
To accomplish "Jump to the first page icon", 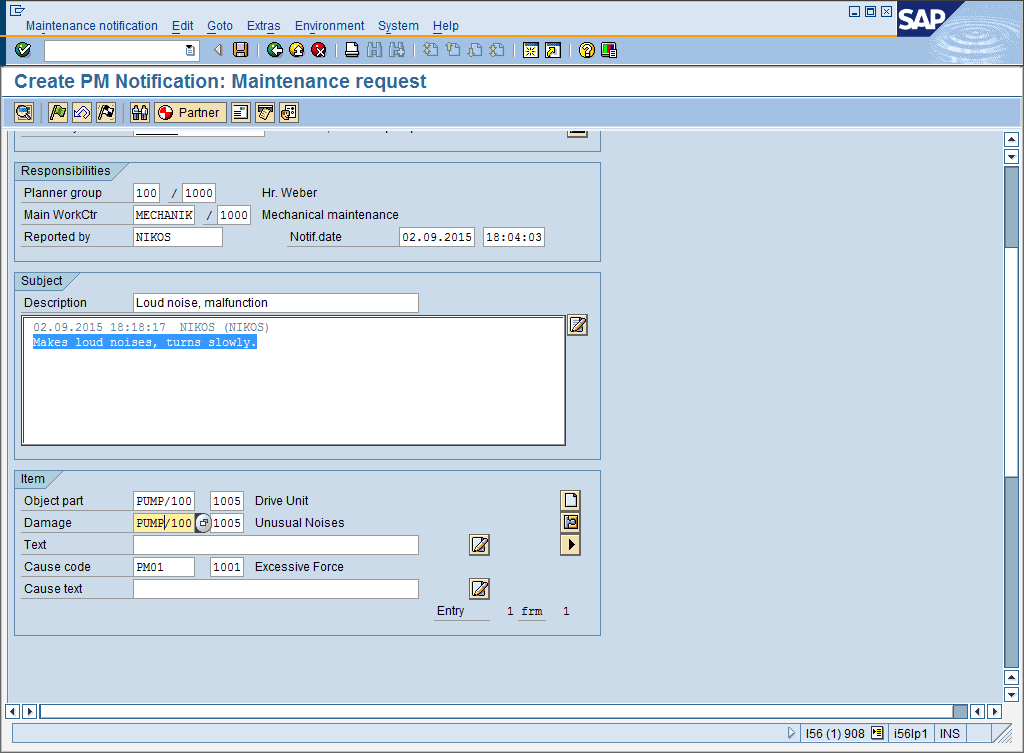I will pos(430,50).
